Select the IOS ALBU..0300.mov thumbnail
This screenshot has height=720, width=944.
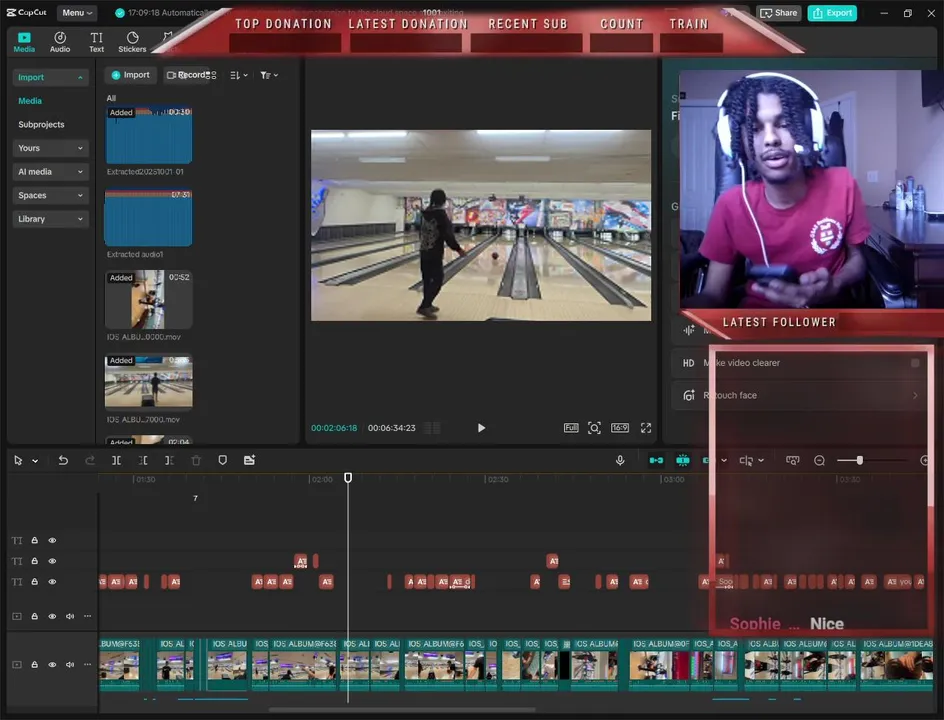tap(149, 299)
